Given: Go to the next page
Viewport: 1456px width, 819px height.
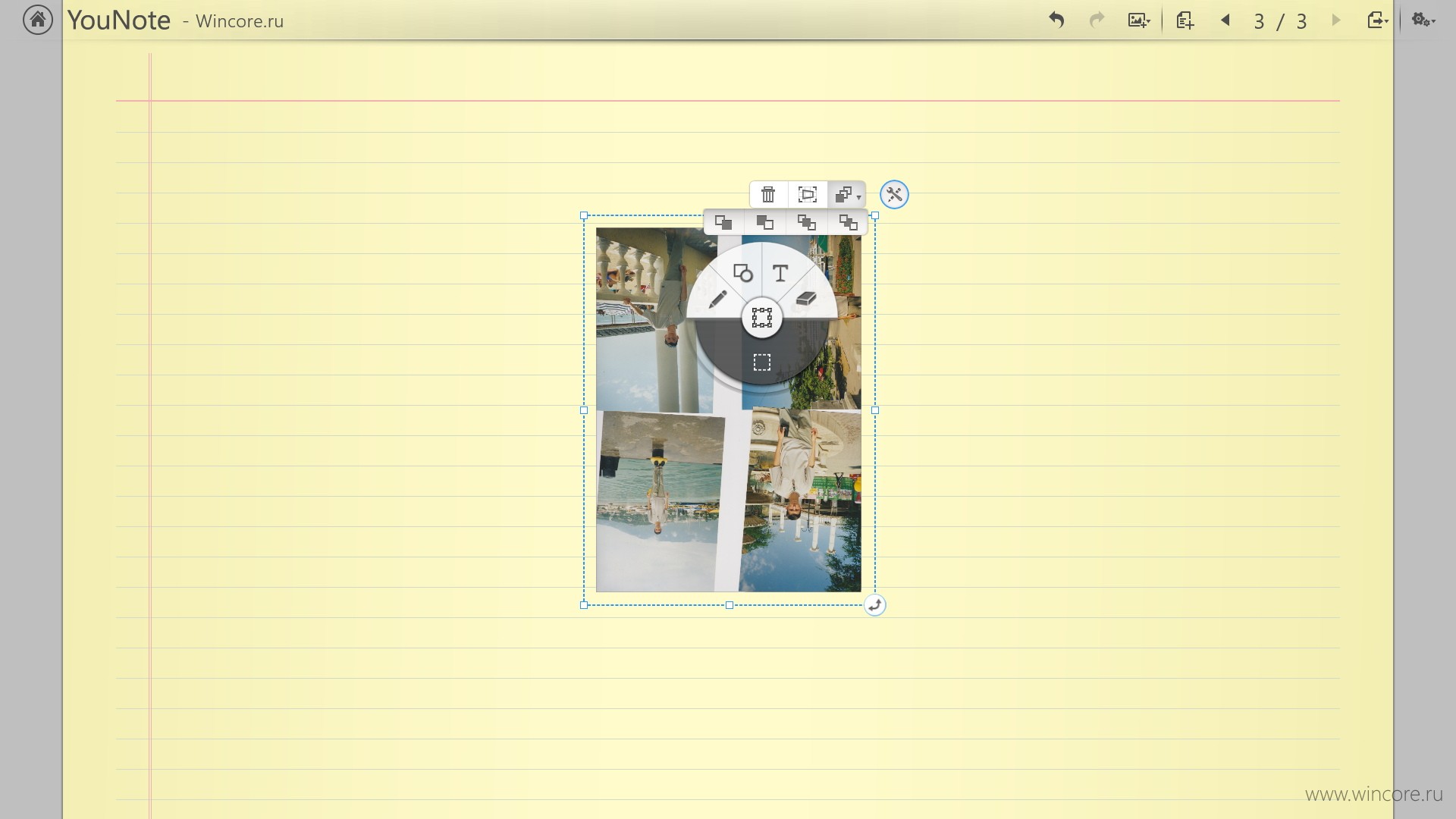Looking at the screenshot, I should click(1336, 20).
